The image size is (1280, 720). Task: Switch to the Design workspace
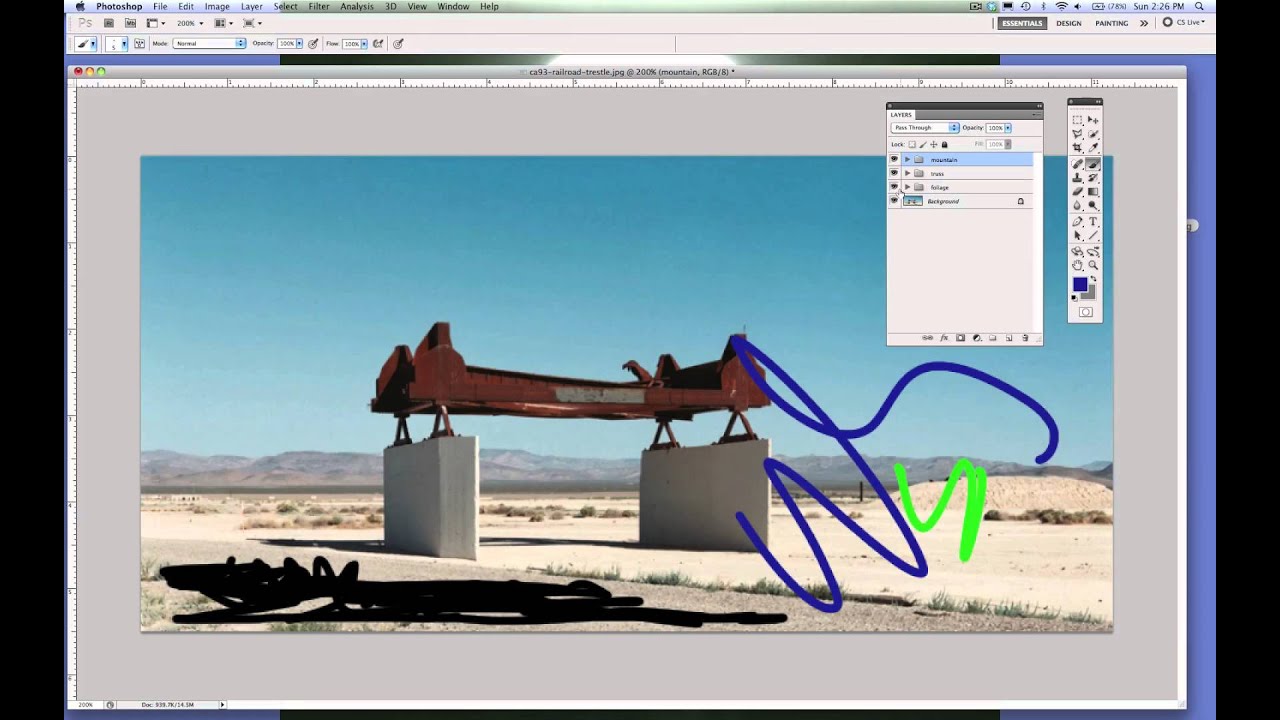(1069, 23)
